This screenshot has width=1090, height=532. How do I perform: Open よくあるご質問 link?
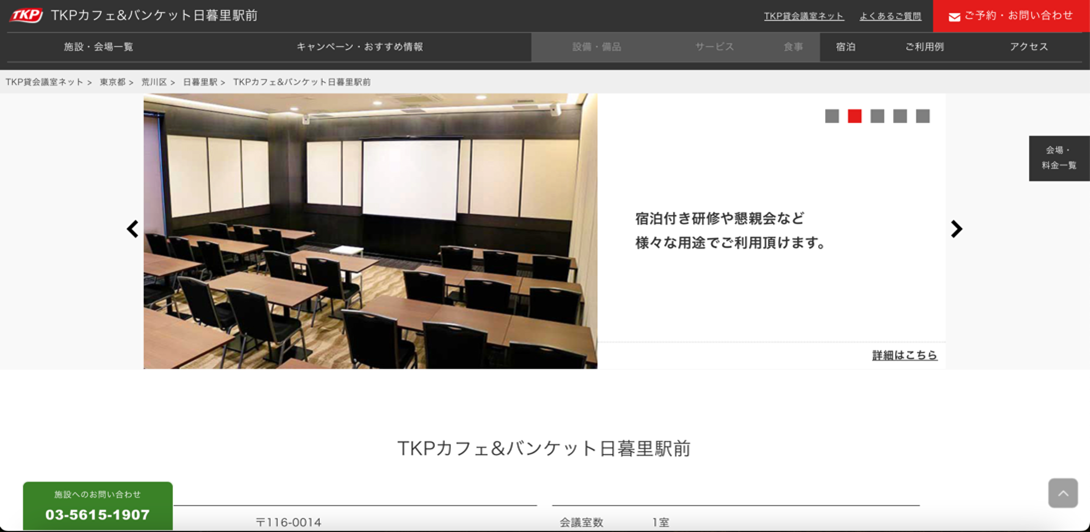(x=890, y=16)
